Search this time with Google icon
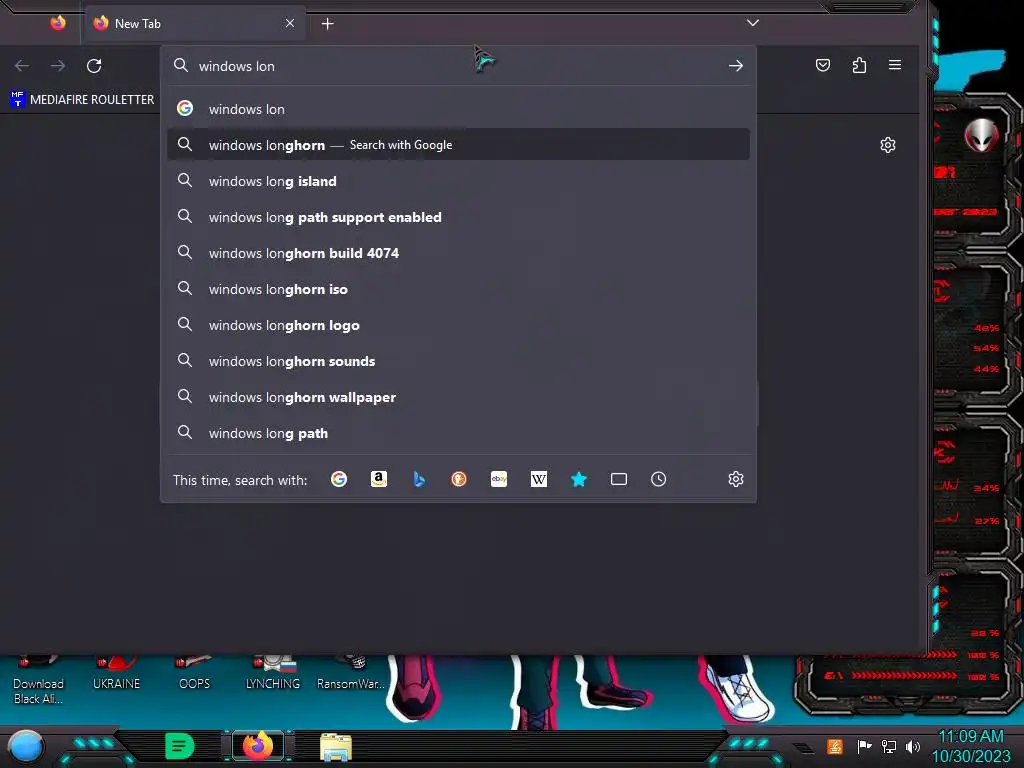 pos(339,479)
